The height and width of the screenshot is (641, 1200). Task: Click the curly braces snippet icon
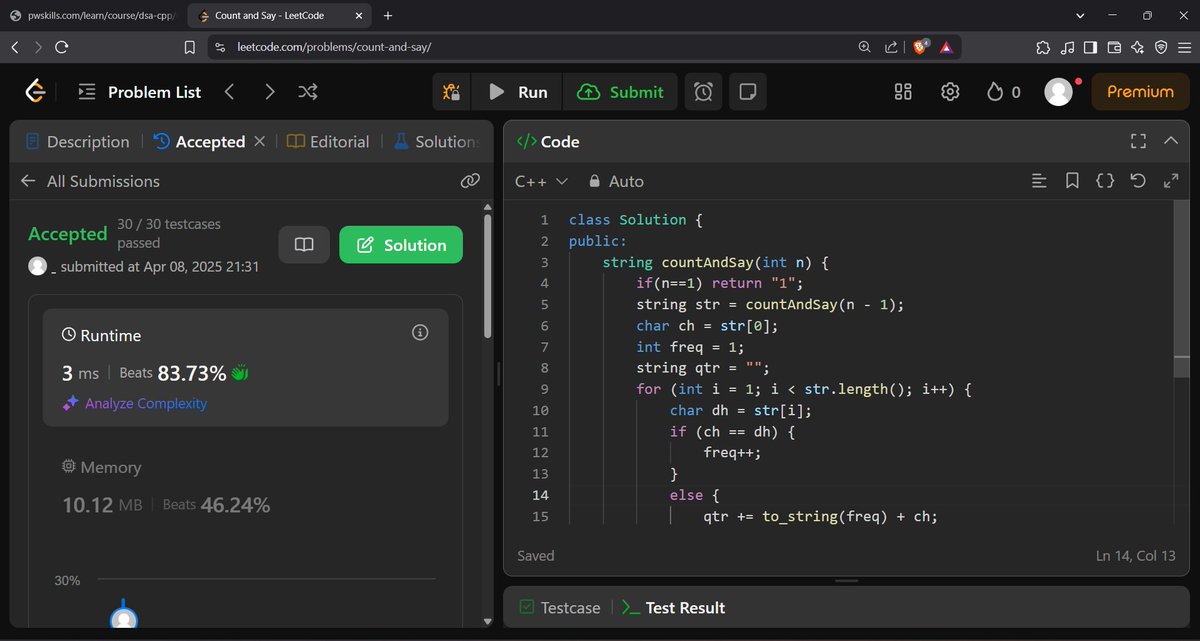(x=1105, y=181)
